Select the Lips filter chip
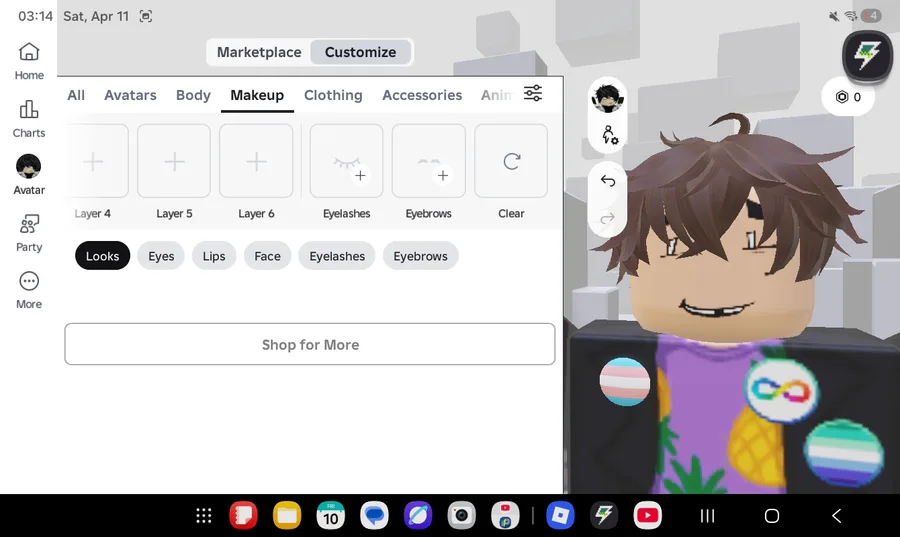Image resolution: width=900 pixels, height=537 pixels. pos(214,256)
